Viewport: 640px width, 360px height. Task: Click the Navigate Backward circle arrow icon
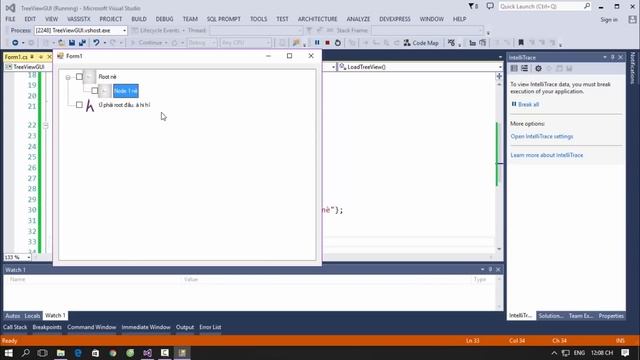(15, 42)
